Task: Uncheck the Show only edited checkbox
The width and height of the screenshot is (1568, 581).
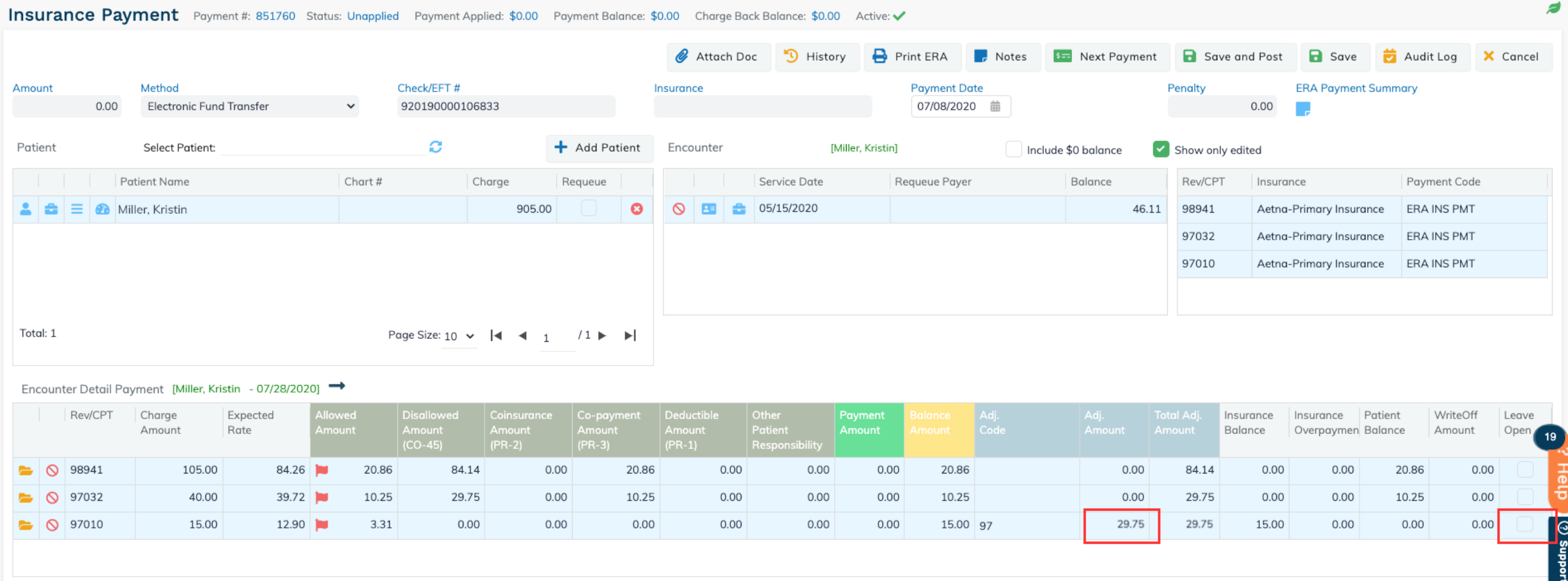Action: (1161, 149)
